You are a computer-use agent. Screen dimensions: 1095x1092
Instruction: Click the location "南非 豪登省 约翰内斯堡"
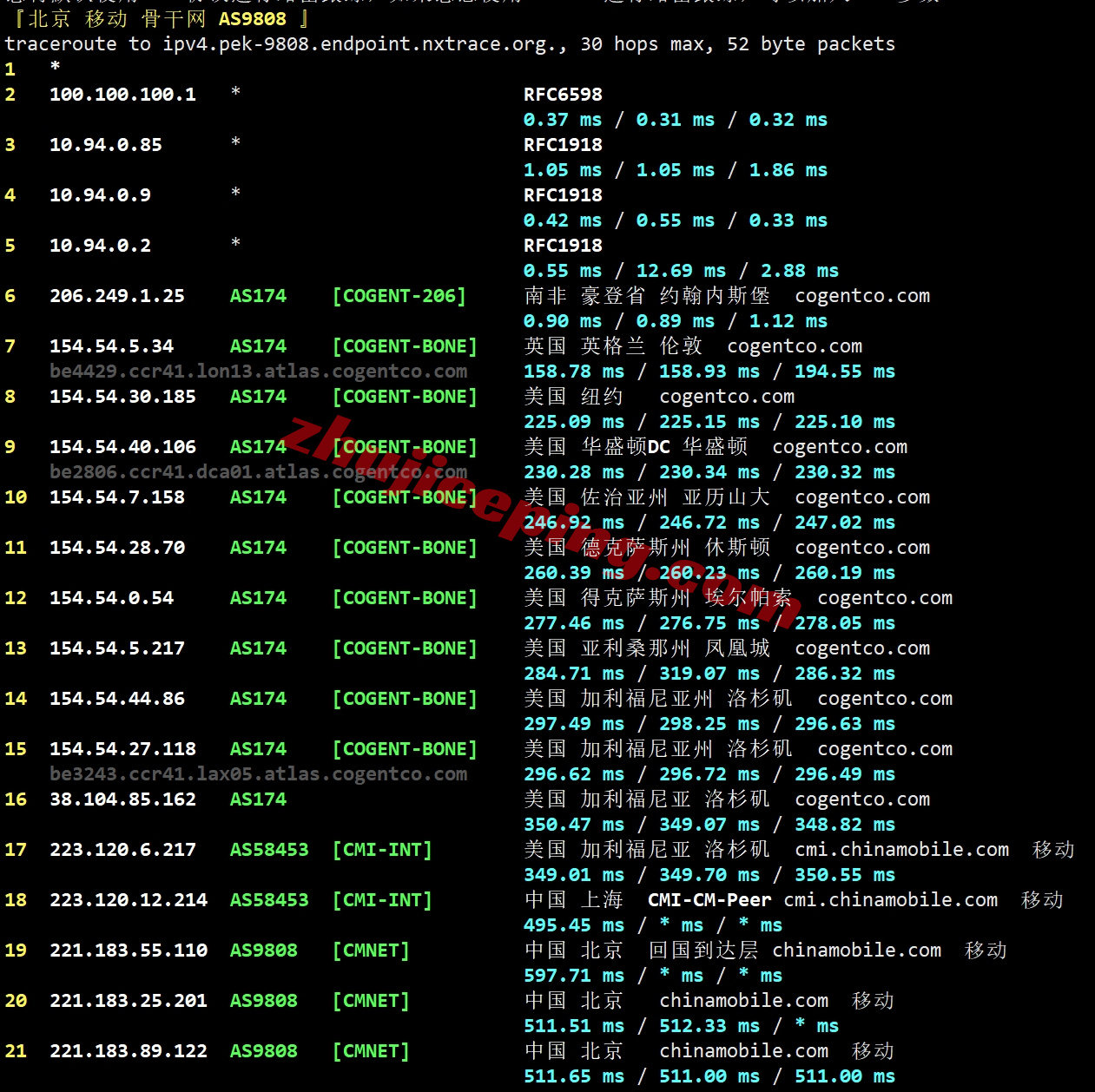click(647, 296)
